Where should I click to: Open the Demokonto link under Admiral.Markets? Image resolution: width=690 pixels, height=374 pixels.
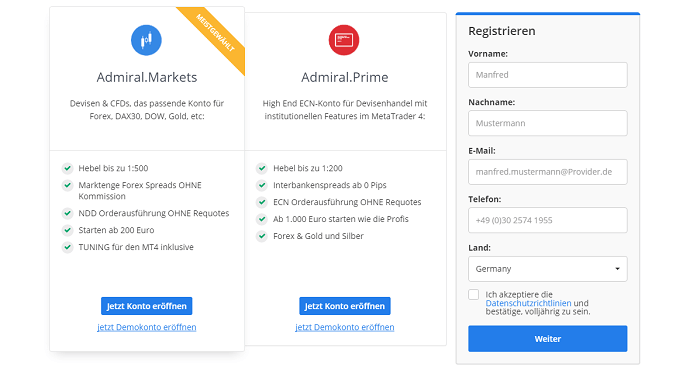coord(147,327)
